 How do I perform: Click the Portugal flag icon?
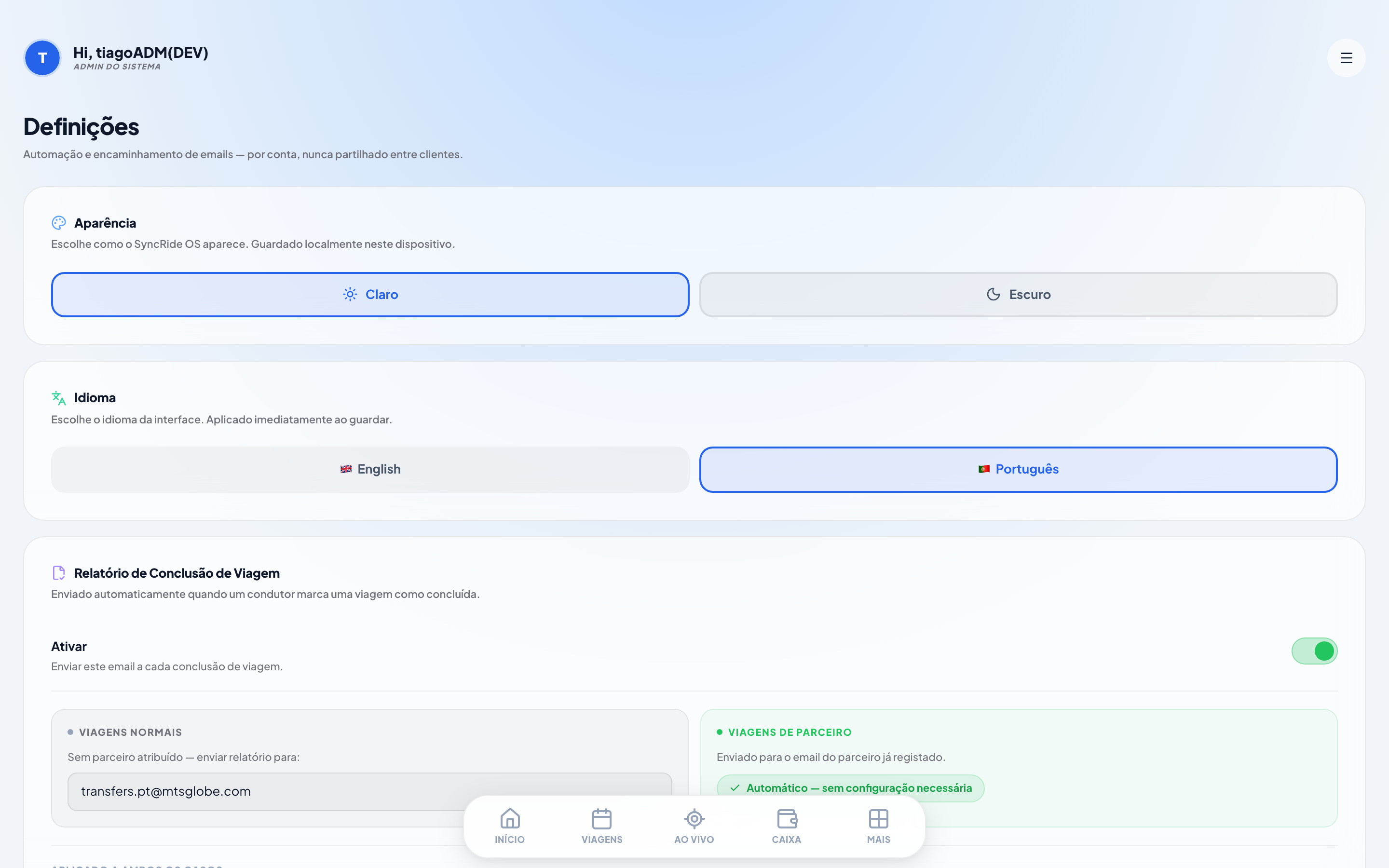(984, 469)
